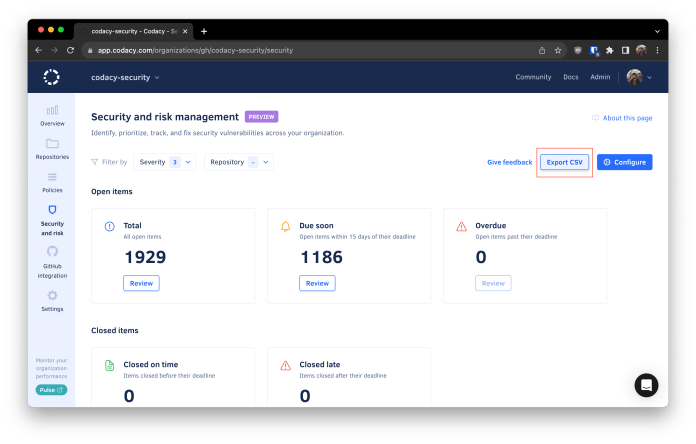Image resolution: width=696 pixels, height=444 pixels.
Task: Click the PREVIEW badge
Action: [x=261, y=117]
